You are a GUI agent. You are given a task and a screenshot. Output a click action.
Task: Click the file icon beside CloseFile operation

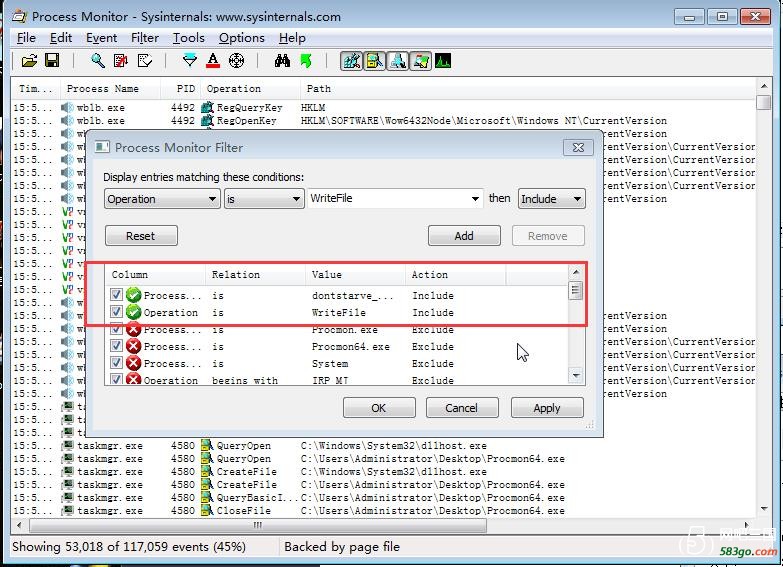(207, 511)
